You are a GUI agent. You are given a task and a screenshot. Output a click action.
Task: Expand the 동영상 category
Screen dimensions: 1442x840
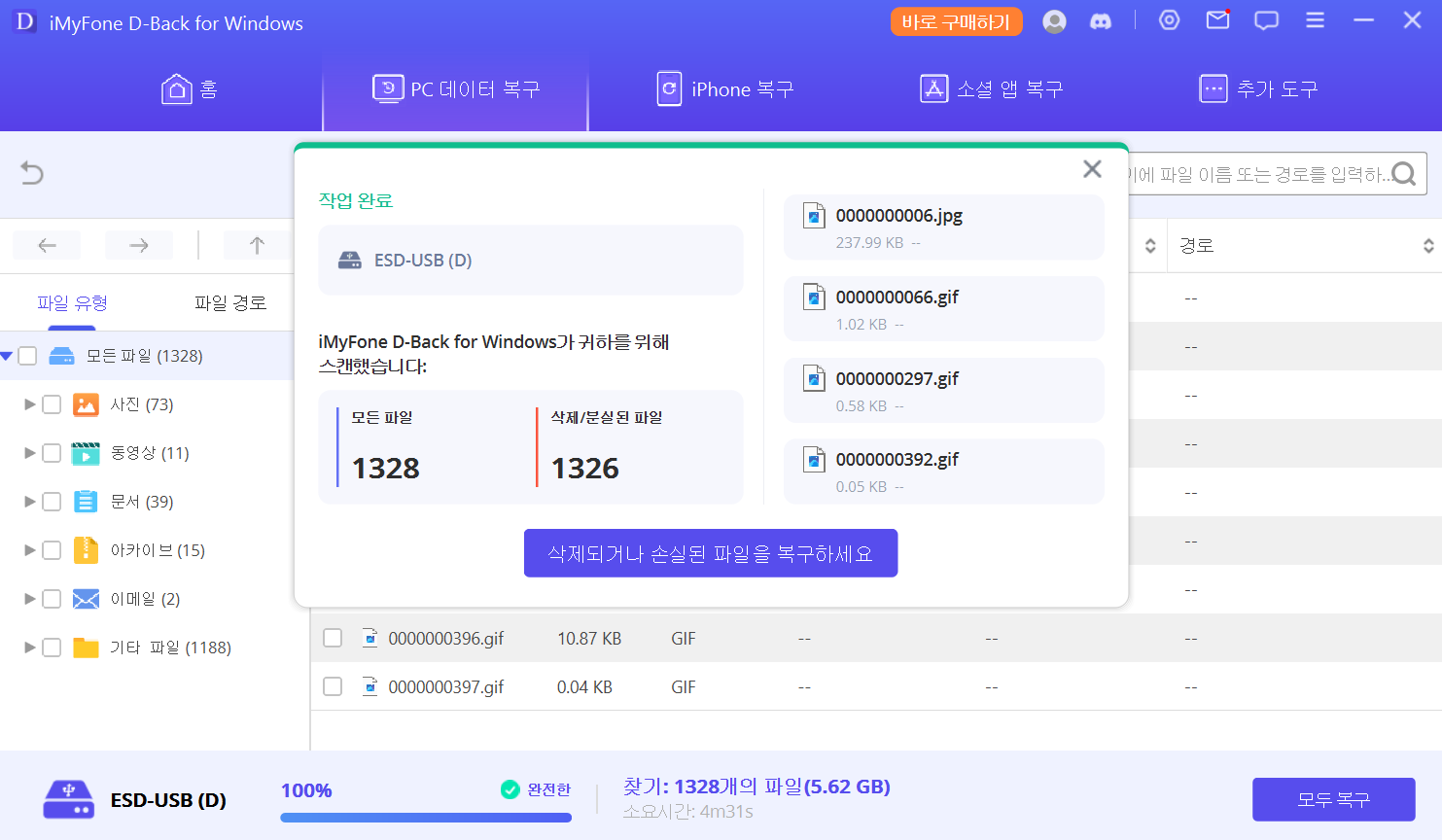pos(30,453)
